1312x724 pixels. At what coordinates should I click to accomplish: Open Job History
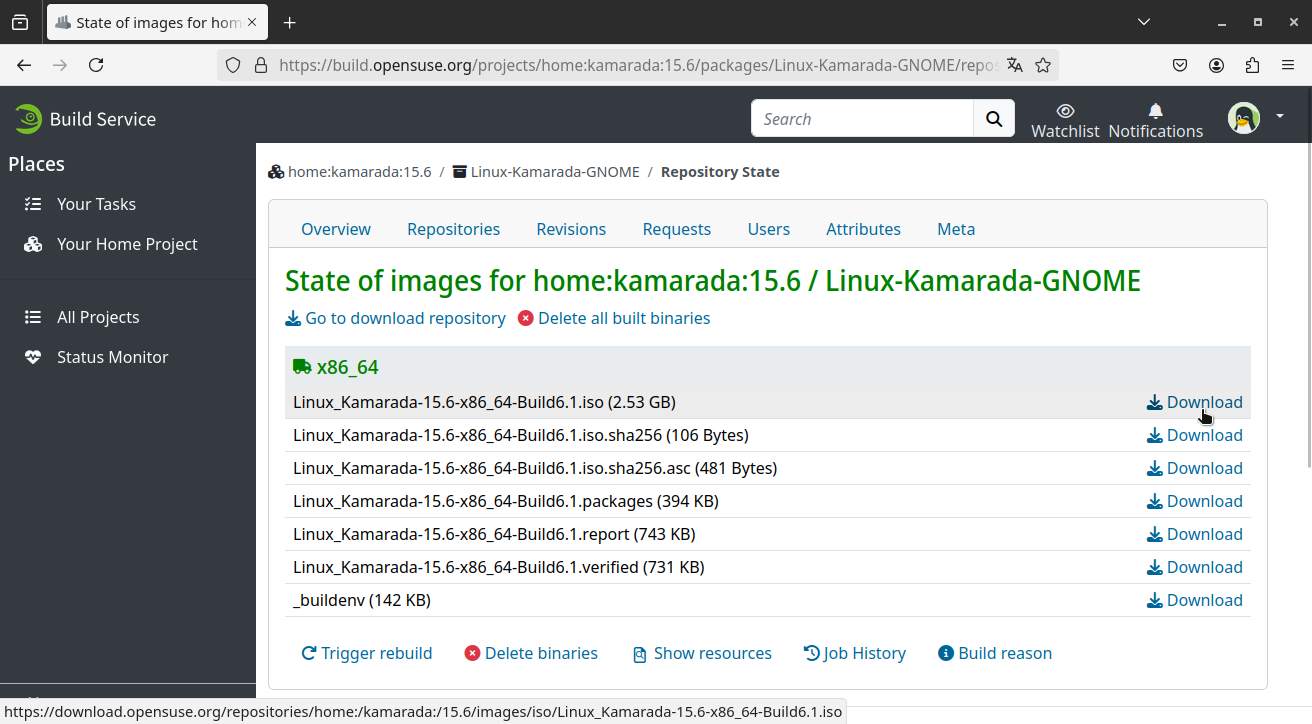pyautogui.click(x=855, y=653)
